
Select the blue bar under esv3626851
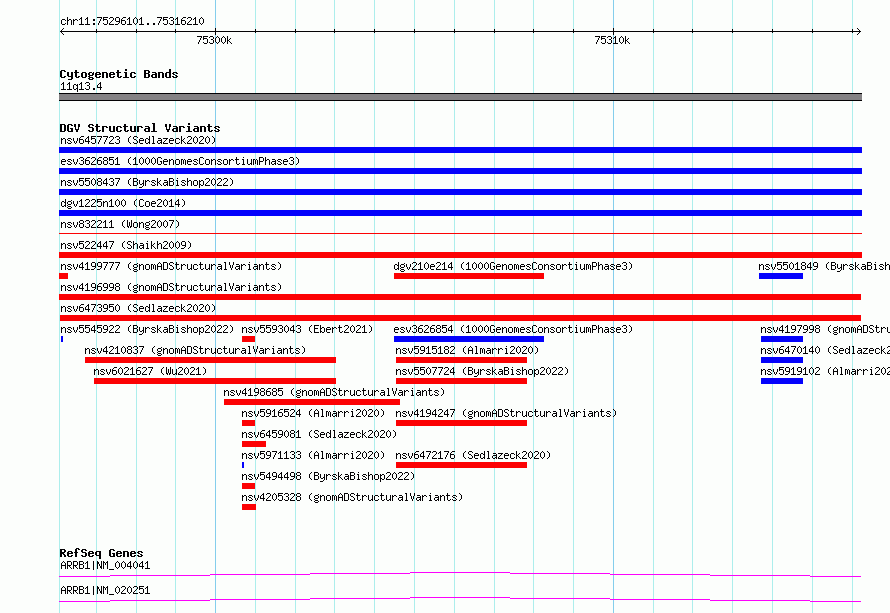pos(460,171)
